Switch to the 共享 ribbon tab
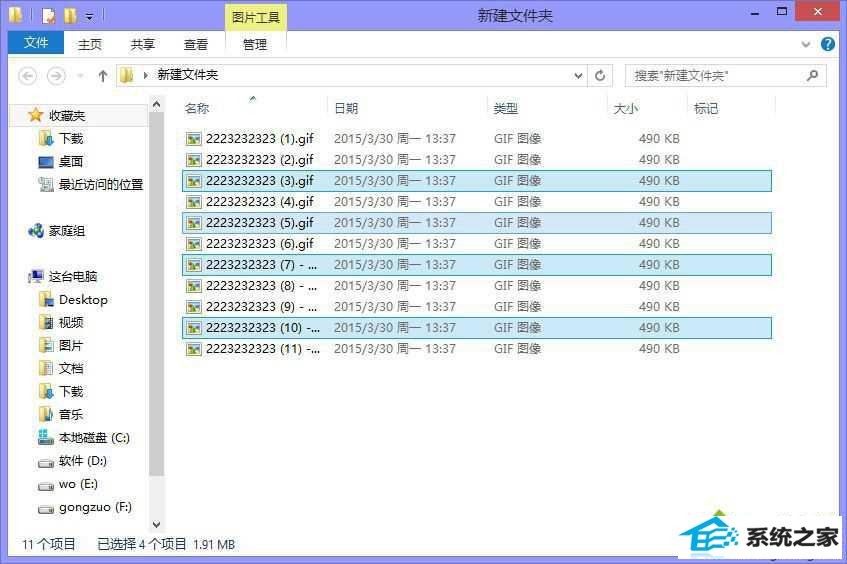 click(143, 44)
